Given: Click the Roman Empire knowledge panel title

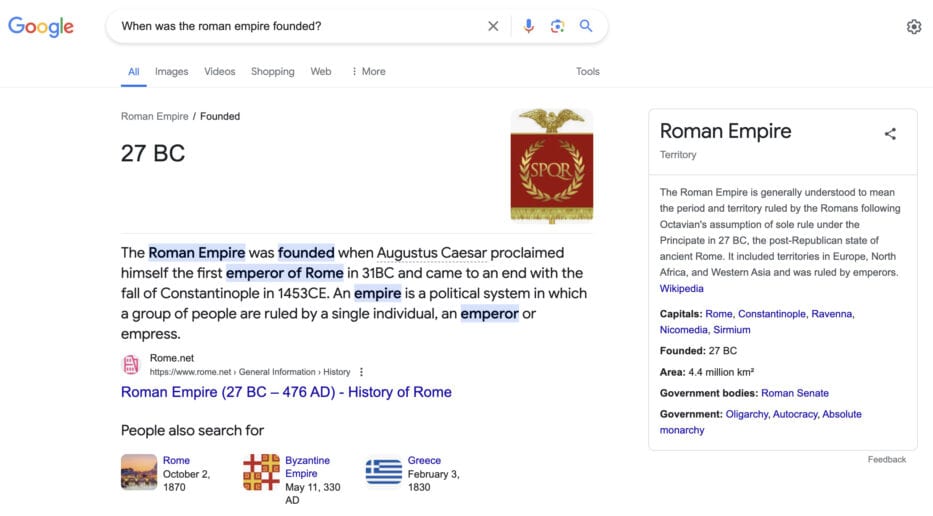Looking at the screenshot, I should tap(725, 131).
